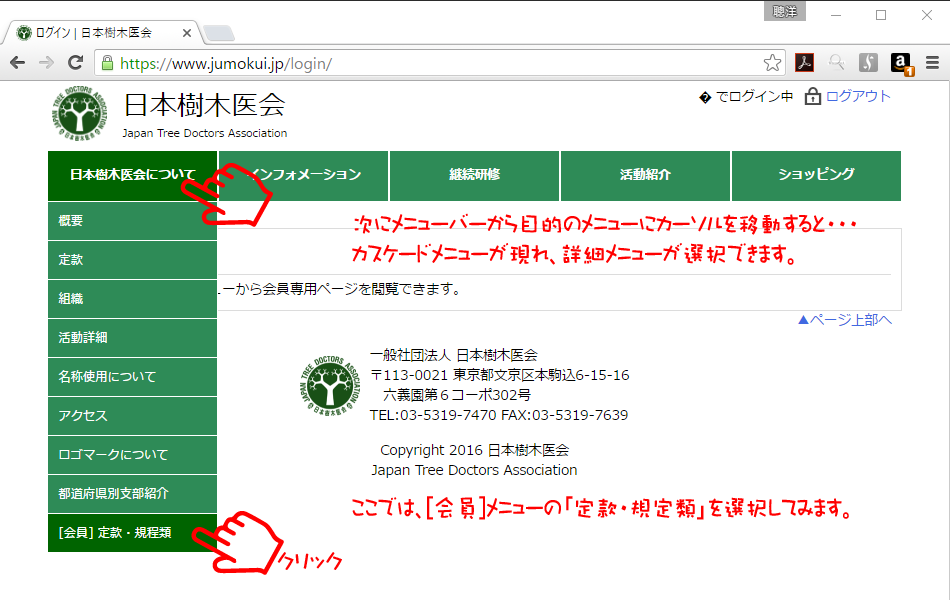
Task: Open the ショッピング menu
Action: 816,176
